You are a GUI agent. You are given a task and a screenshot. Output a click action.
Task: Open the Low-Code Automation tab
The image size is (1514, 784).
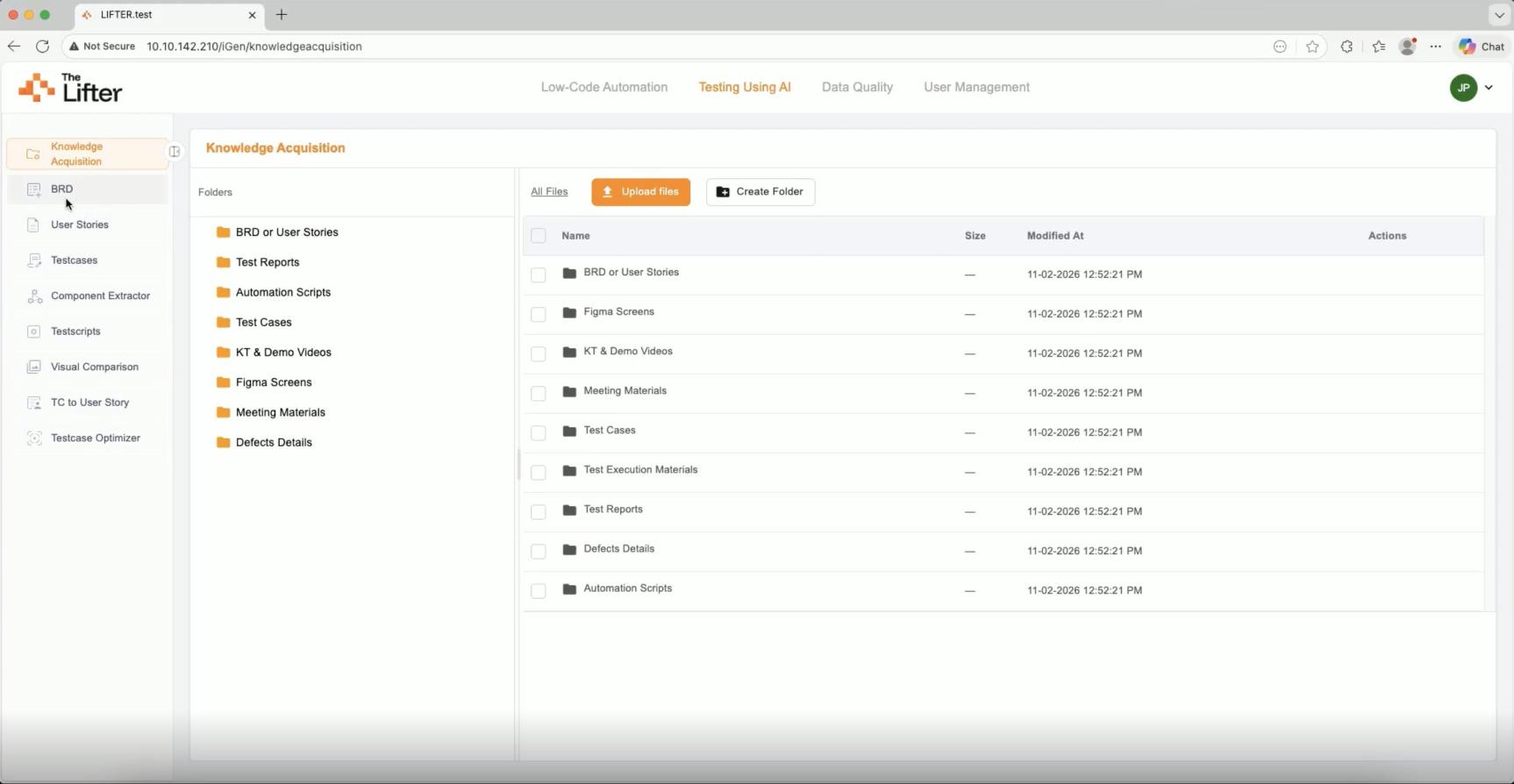click(604, 87)
